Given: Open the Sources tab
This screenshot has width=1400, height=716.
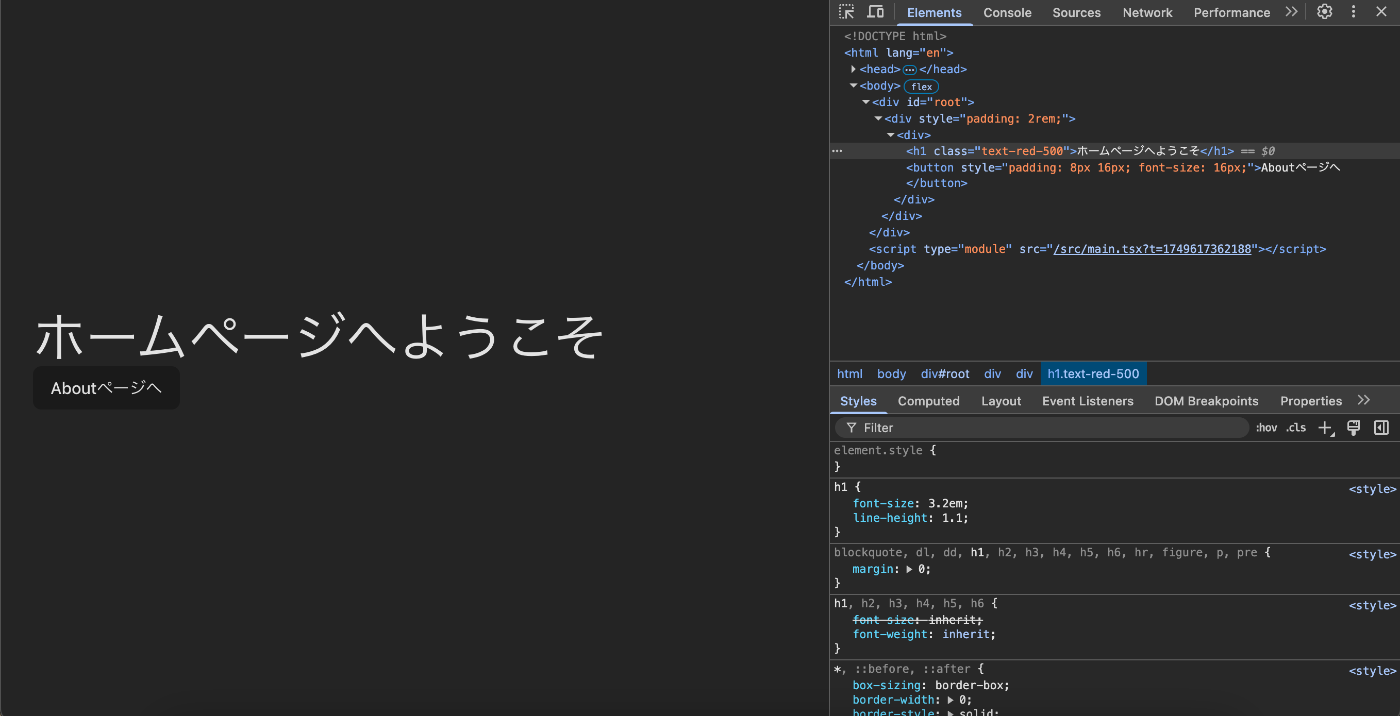Looking at the screenshot, I should (x=1076, y=13).
